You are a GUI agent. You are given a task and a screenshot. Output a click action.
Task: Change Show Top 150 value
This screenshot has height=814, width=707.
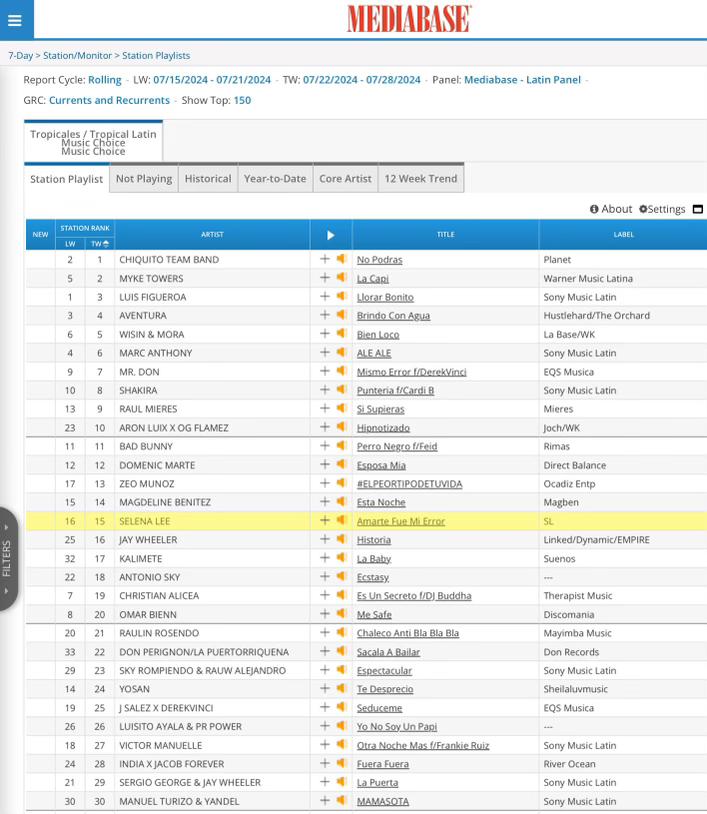242,100
